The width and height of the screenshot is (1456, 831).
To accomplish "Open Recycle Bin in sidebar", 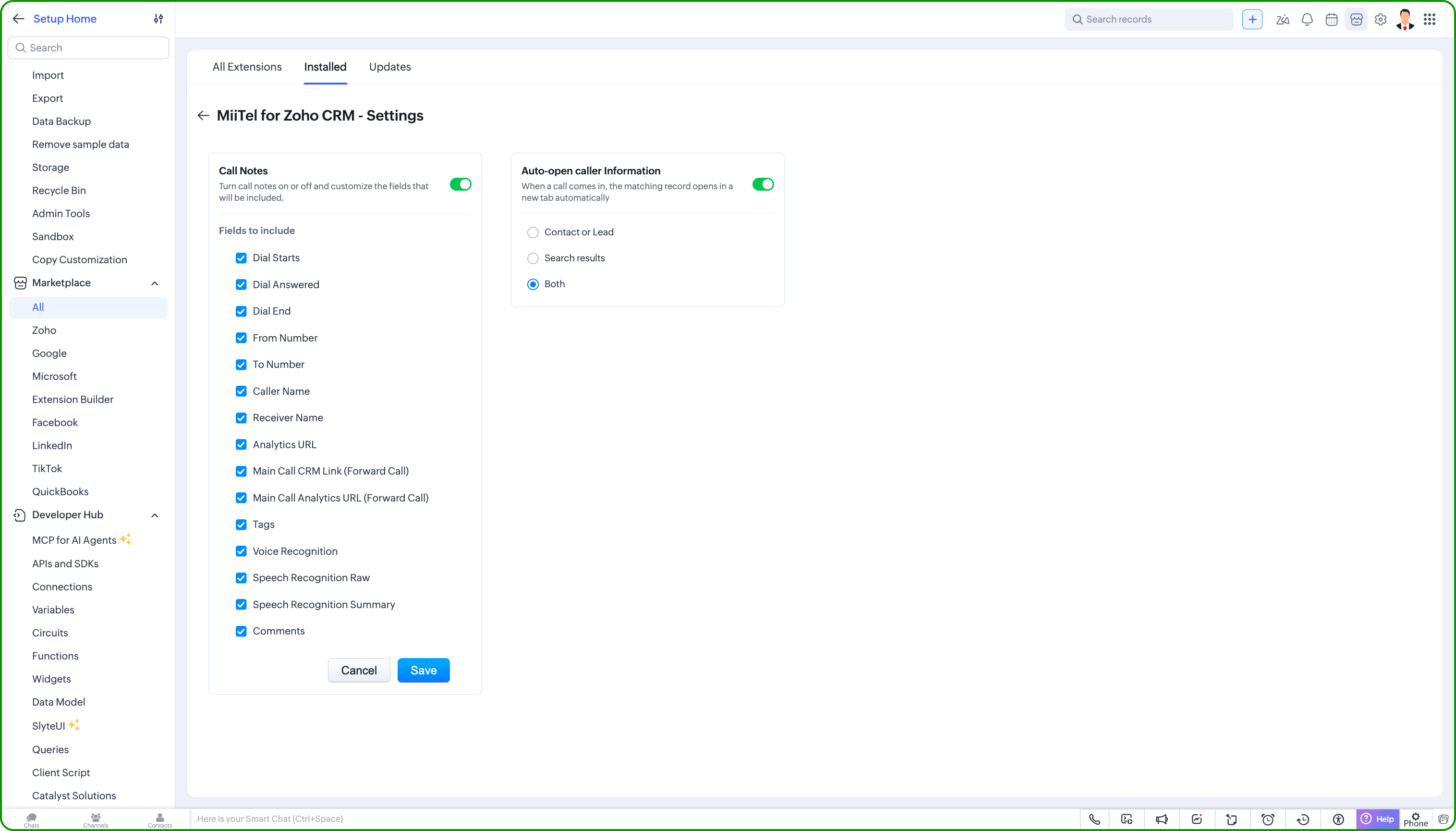I will (60, 191).
